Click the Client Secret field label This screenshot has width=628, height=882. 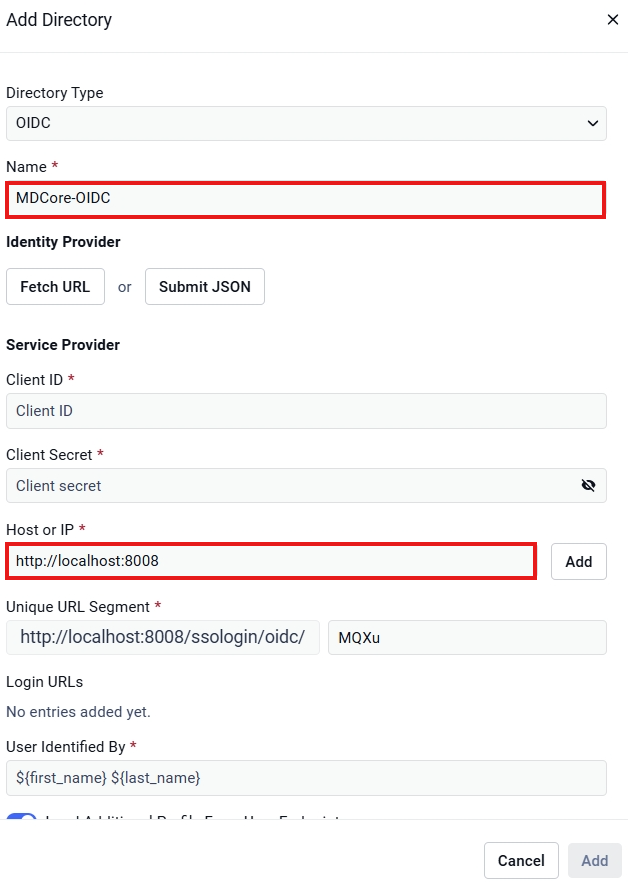coord(49,454)
